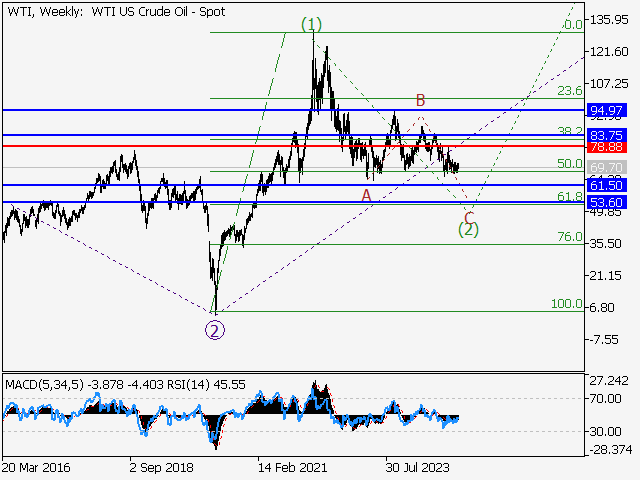Image resolution: width=640 pixels, height=480 pixels.
Task: Click the 14 Feb 2021 date label
Action: pyautogui.click(x=291, y=466)
